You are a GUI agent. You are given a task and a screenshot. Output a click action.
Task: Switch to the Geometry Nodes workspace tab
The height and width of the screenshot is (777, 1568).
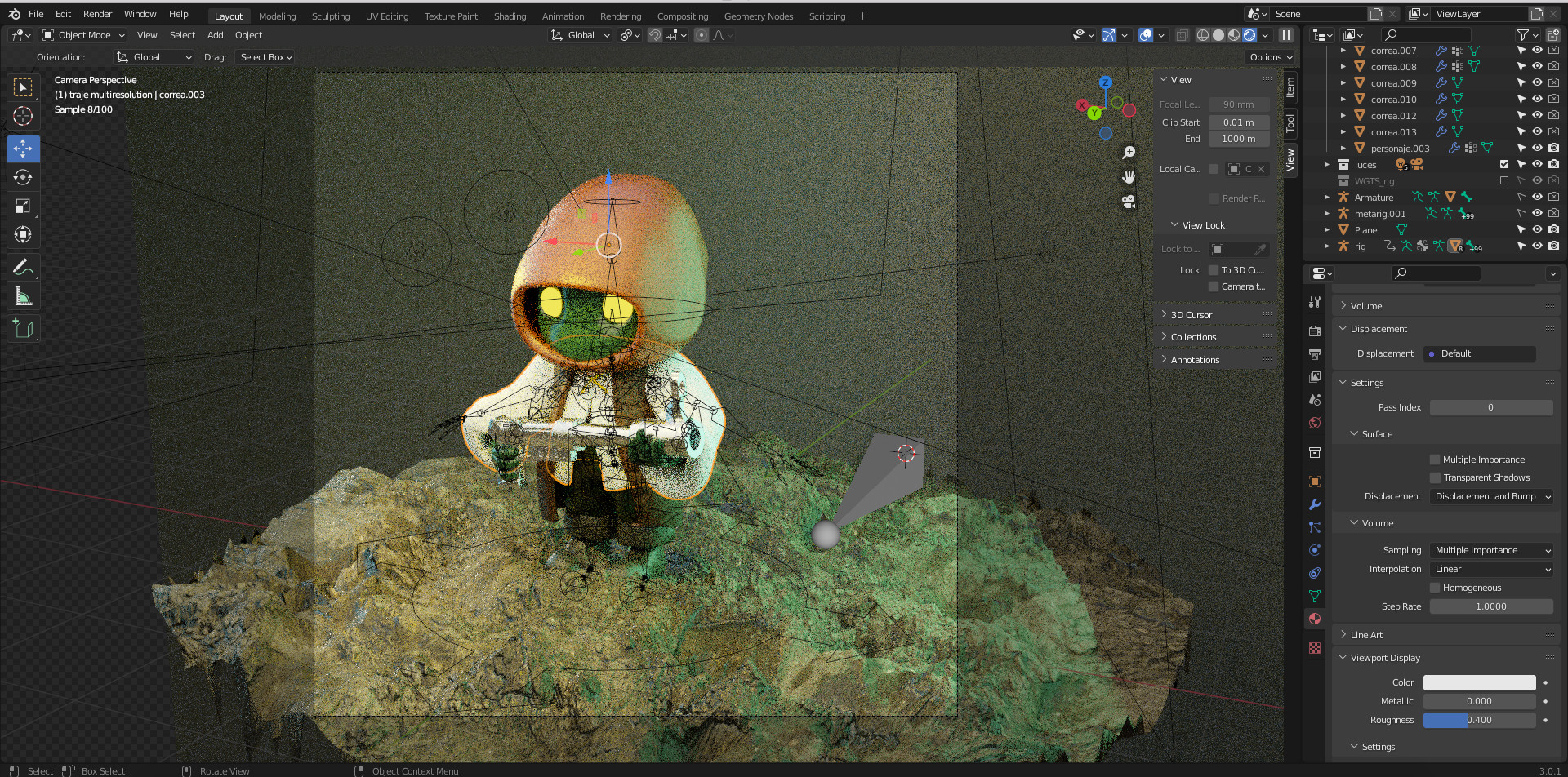tap(759, 16)
